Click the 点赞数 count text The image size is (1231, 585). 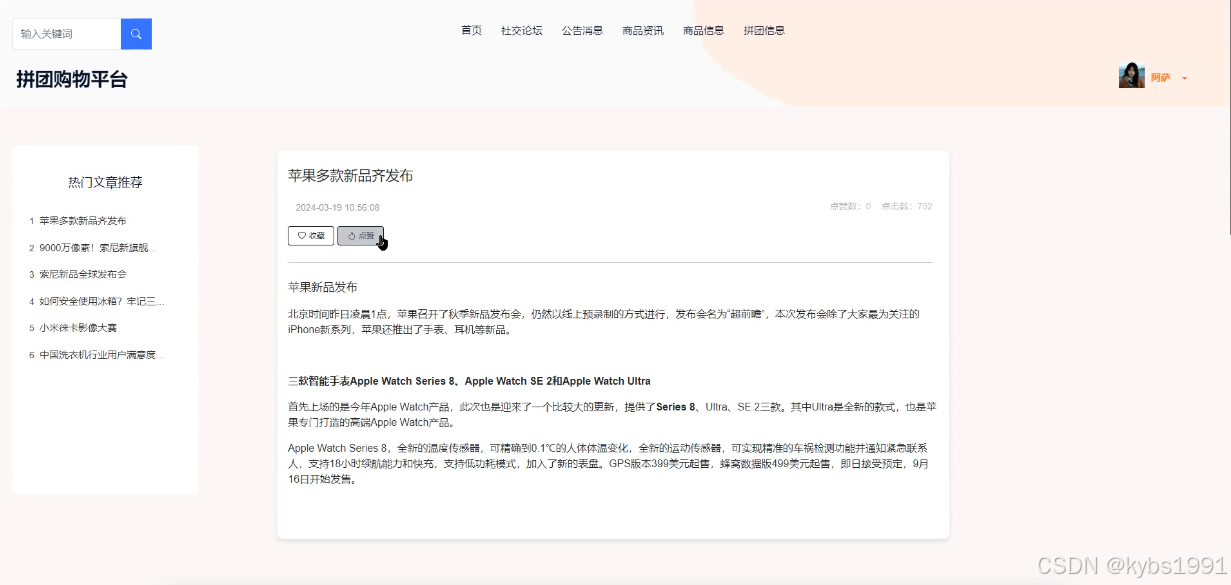coord(850,207)
